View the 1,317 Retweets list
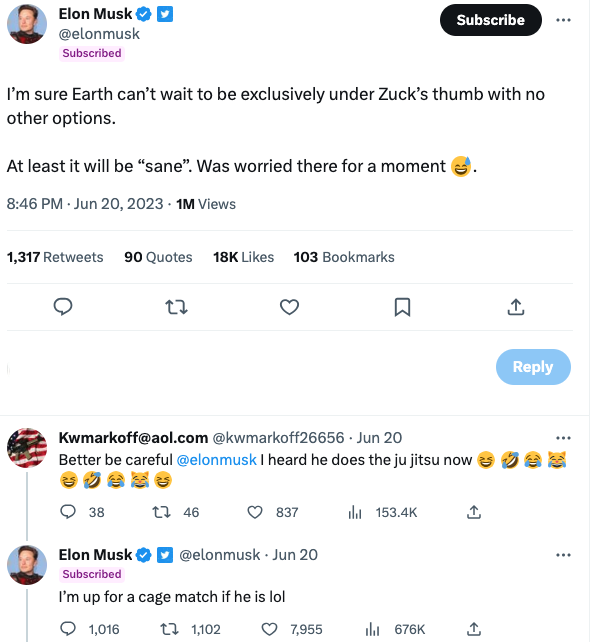The image size is (594, 642). coord(55,257)
